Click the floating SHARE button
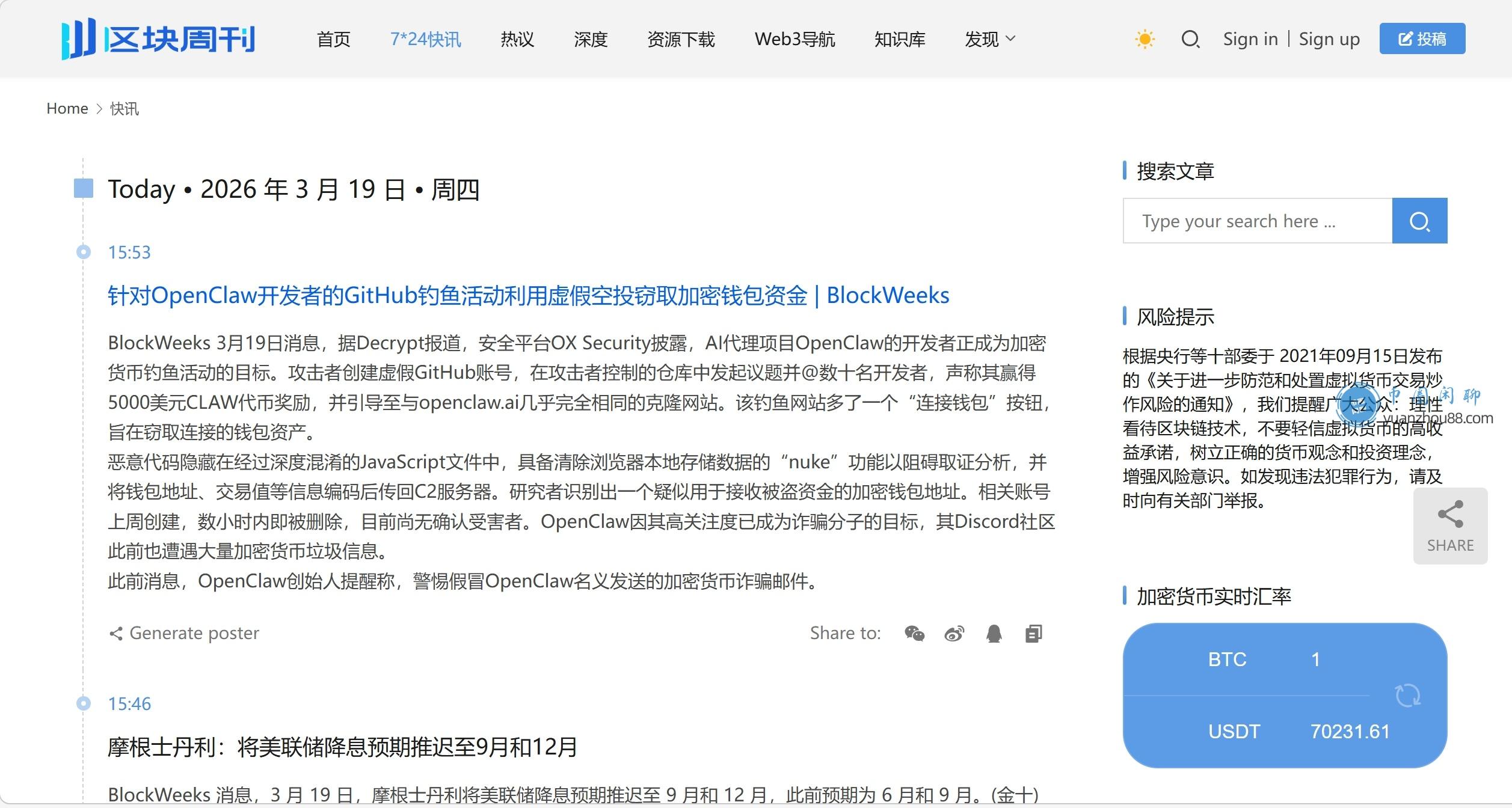This screenshot has height=808, width=1512. coord(1450,525)
